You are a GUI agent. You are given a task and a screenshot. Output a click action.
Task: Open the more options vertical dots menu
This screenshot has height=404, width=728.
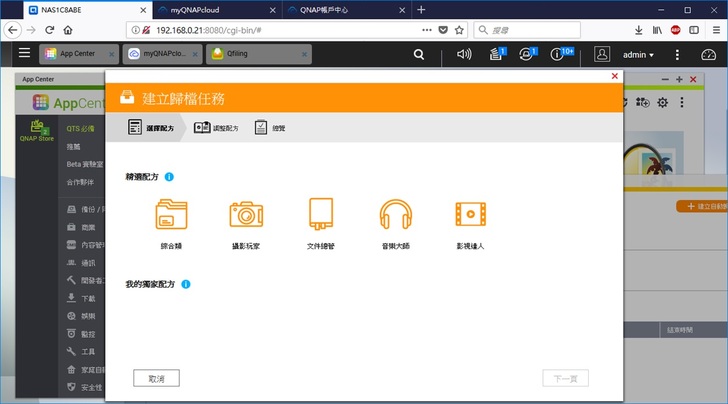point(677,54)
